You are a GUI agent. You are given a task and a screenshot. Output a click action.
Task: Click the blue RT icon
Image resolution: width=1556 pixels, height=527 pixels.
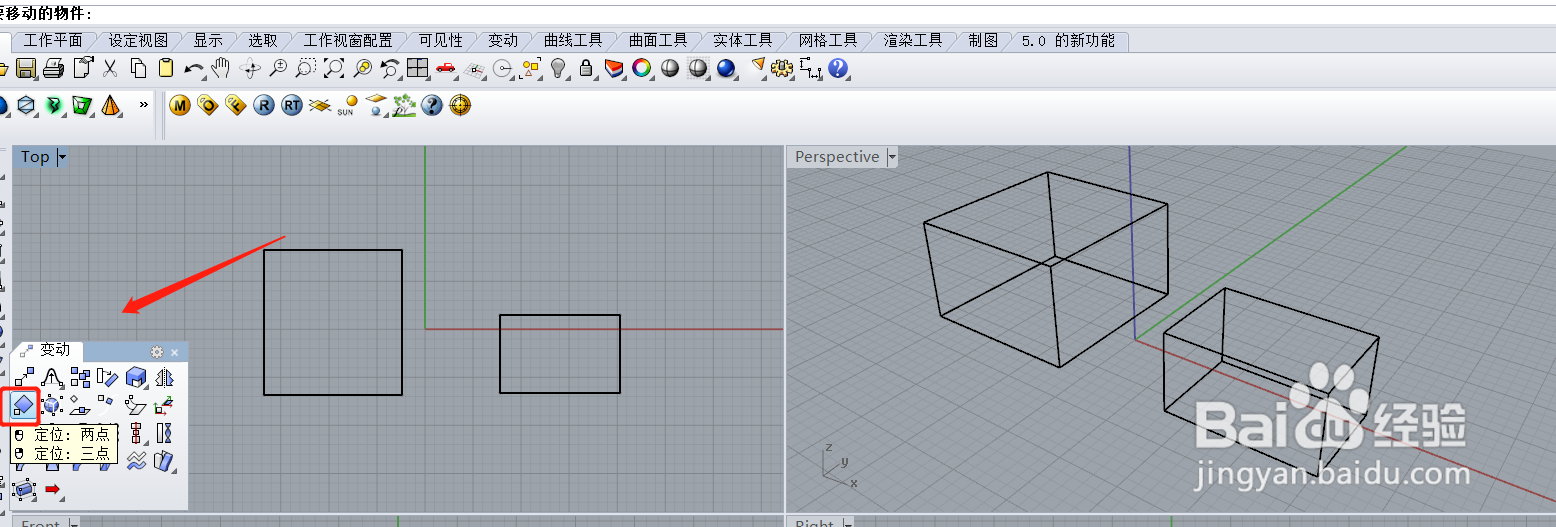click(x=292, y=105)
